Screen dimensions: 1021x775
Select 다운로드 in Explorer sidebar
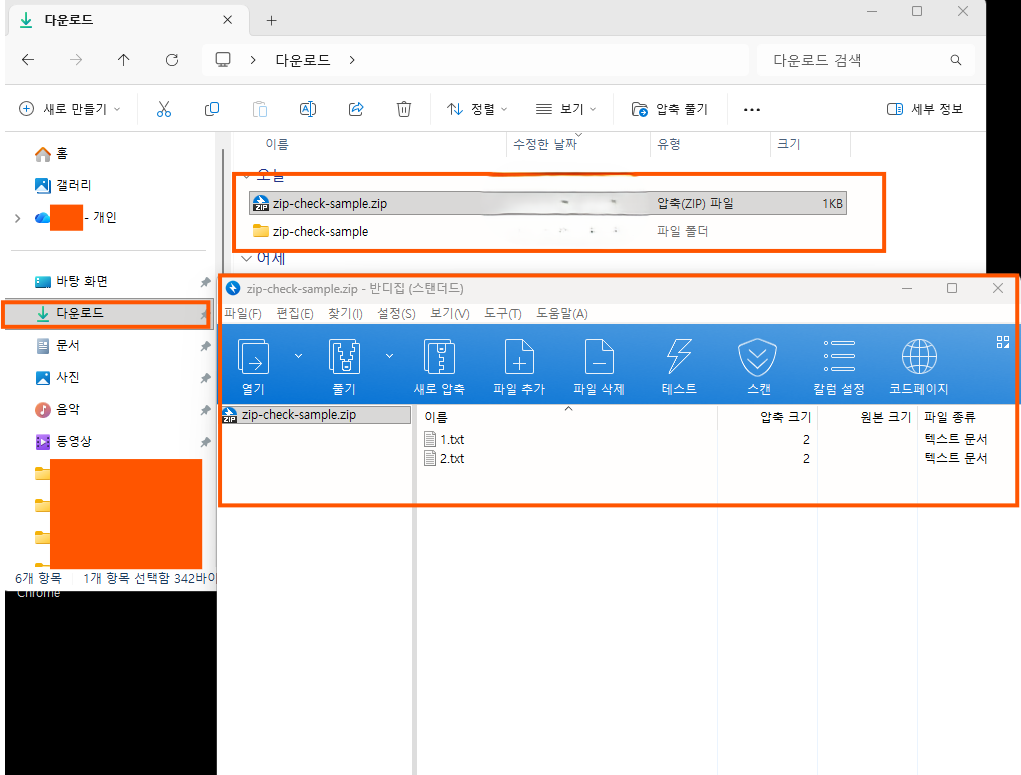point(107,314)
